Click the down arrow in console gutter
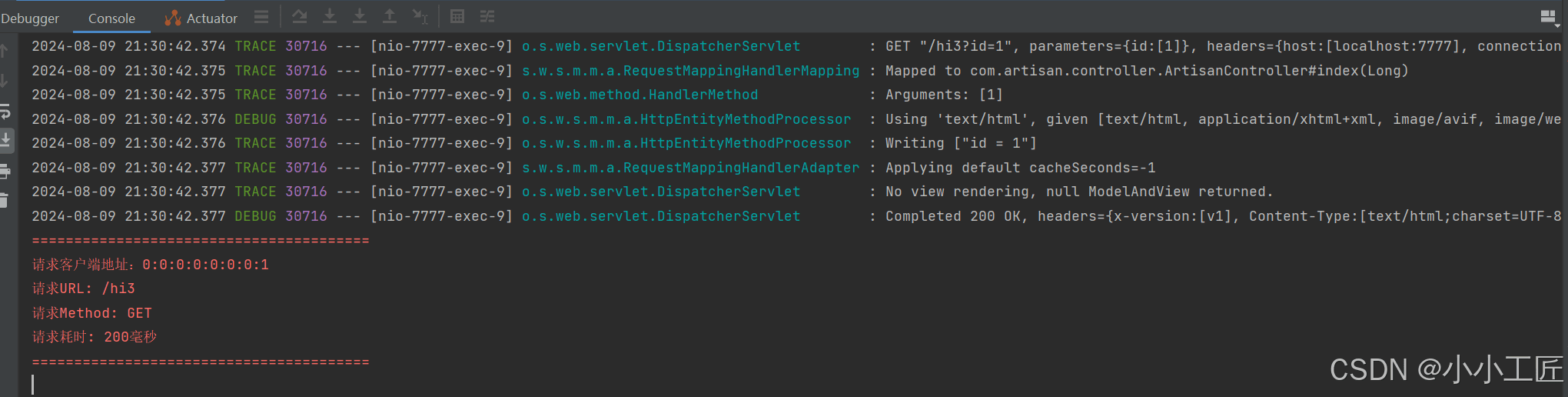The height and width of the screenshot is (397, 1568). pyautogui.click(x=5, y=80)
